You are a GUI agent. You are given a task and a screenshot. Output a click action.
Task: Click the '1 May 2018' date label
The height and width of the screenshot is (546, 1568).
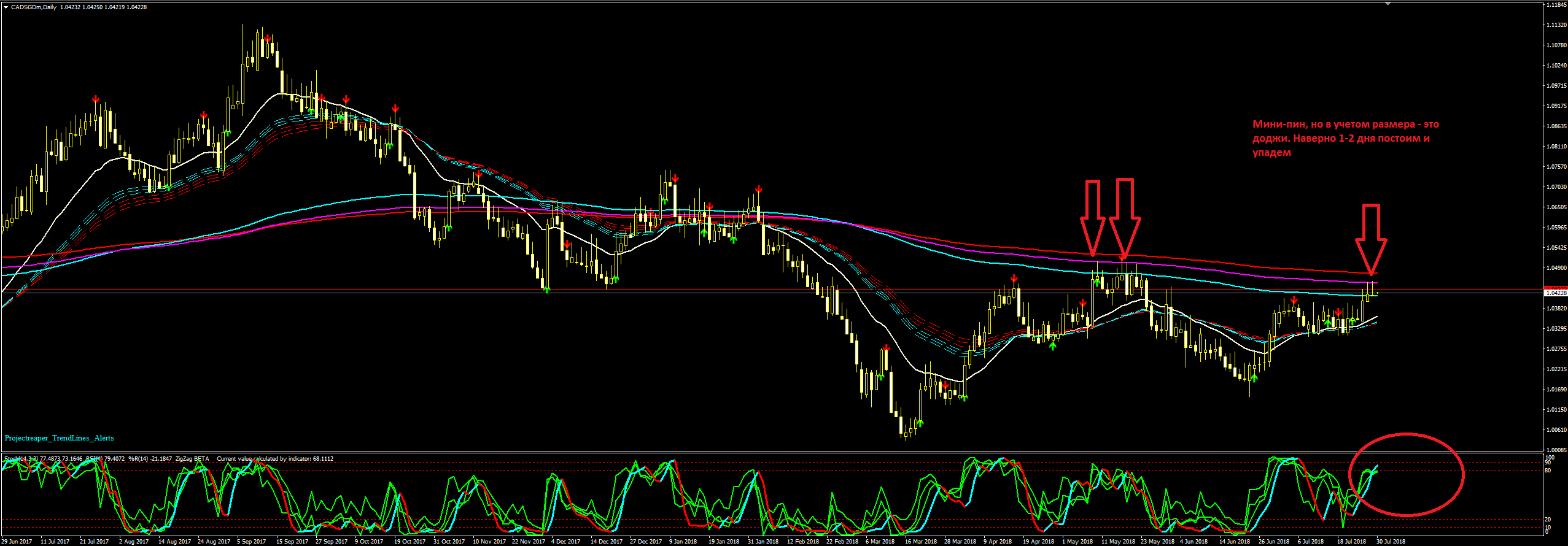point(1077,542)
